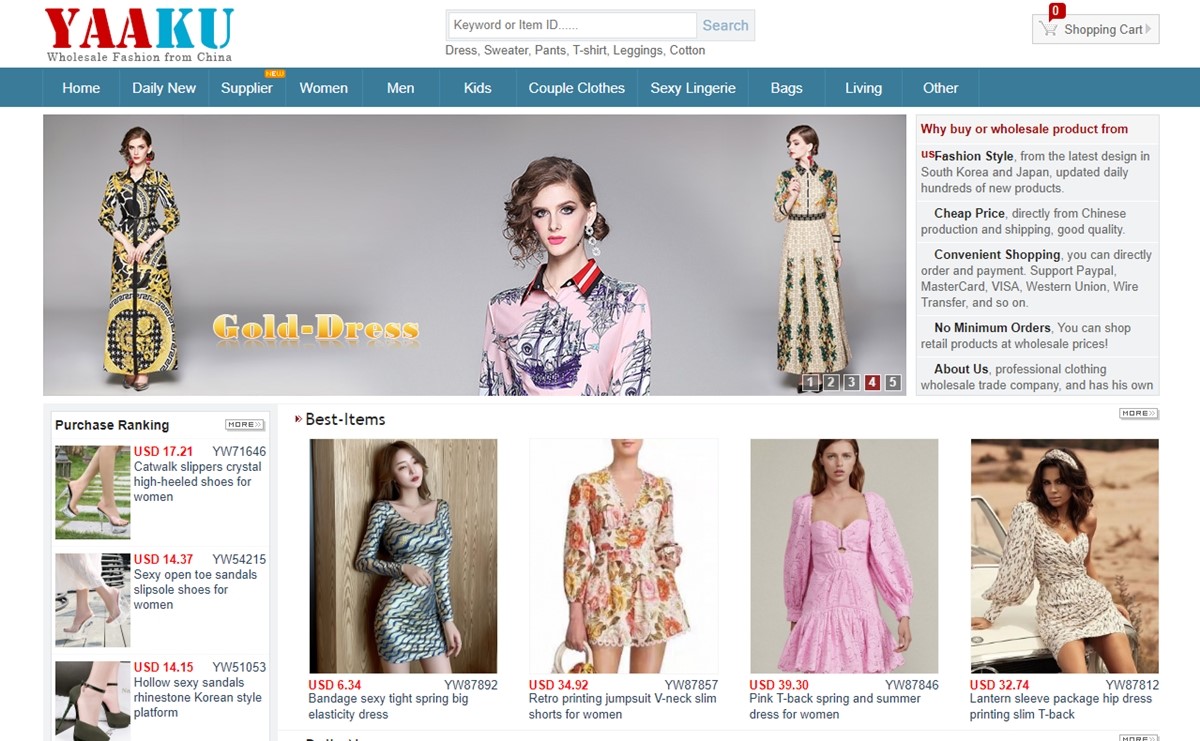Go to Daily New page
This screenshot has height=741, width=1200.
[164, 88]
